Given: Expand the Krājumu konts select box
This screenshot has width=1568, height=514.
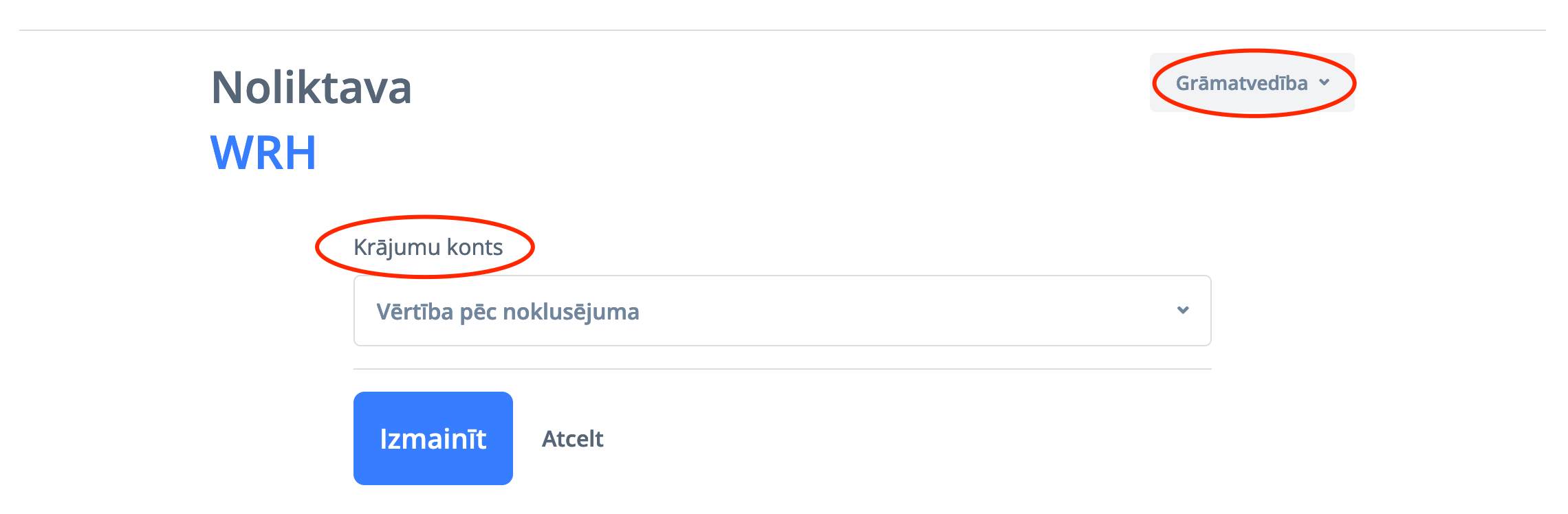Looking at the screenshot, I should (781, 311).
